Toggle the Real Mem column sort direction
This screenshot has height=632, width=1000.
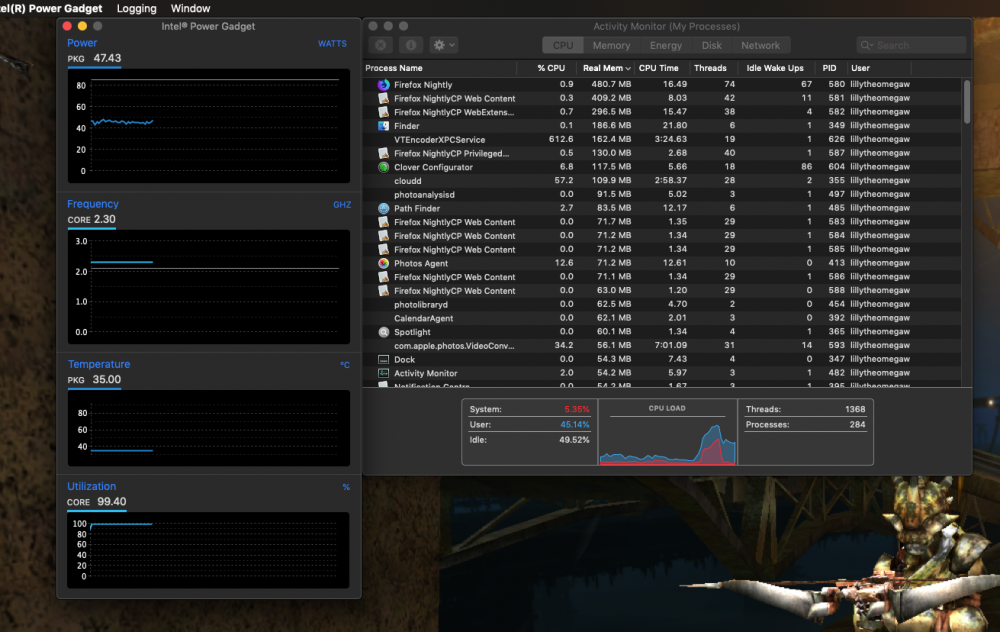point(606,68)
